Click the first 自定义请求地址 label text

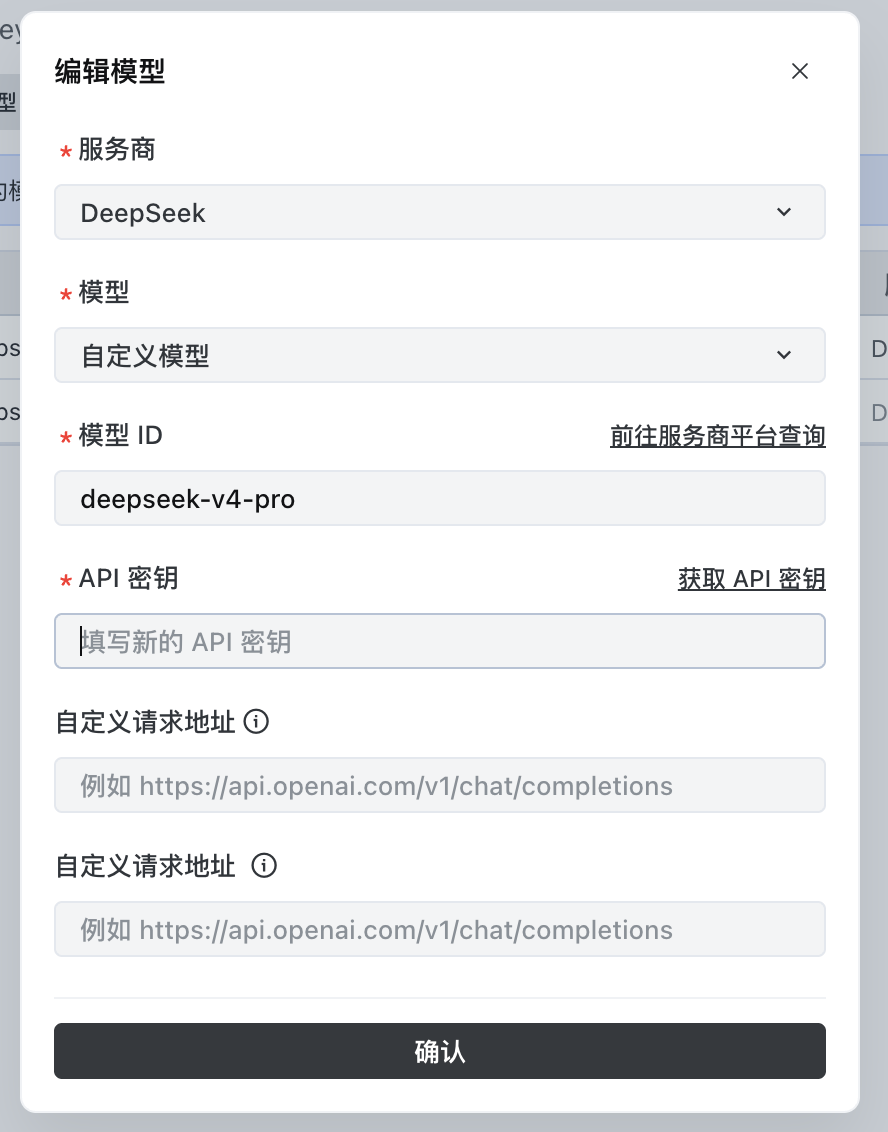[x=145, y=722]
